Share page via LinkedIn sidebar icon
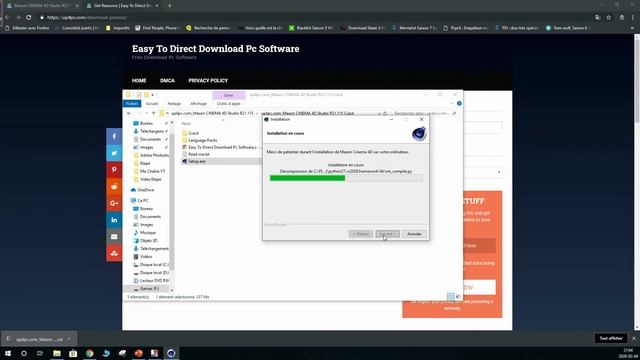Screen dimensions: 640x360 [x=114, y=220]
